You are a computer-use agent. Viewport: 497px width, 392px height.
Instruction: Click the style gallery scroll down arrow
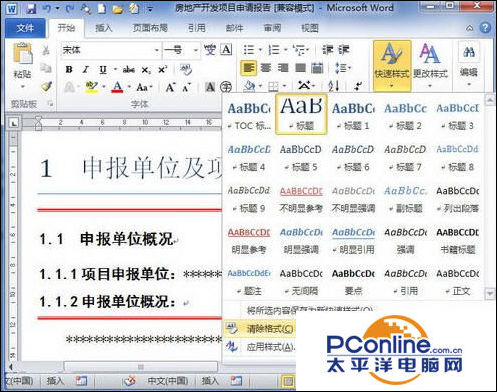click(x=490, y=293)
